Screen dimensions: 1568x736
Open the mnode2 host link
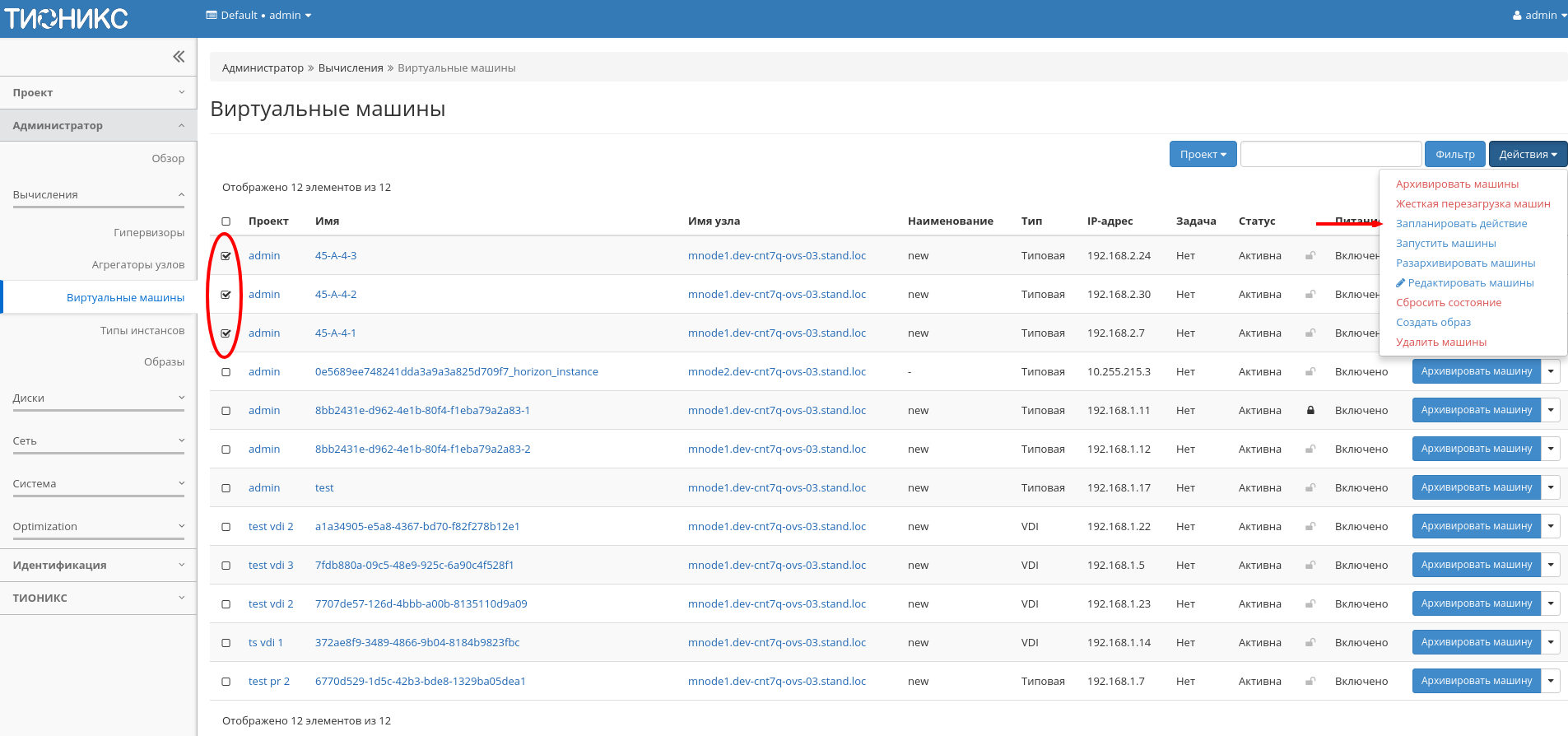point(776,372)
